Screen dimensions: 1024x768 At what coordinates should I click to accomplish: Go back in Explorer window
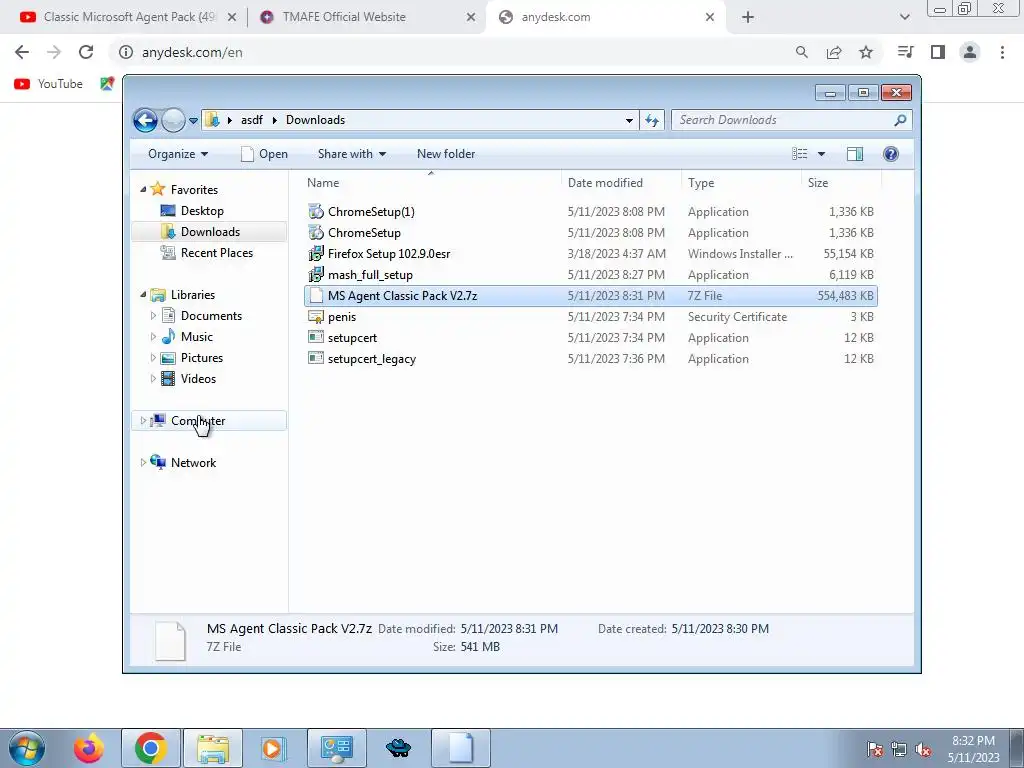pos(145,120)
